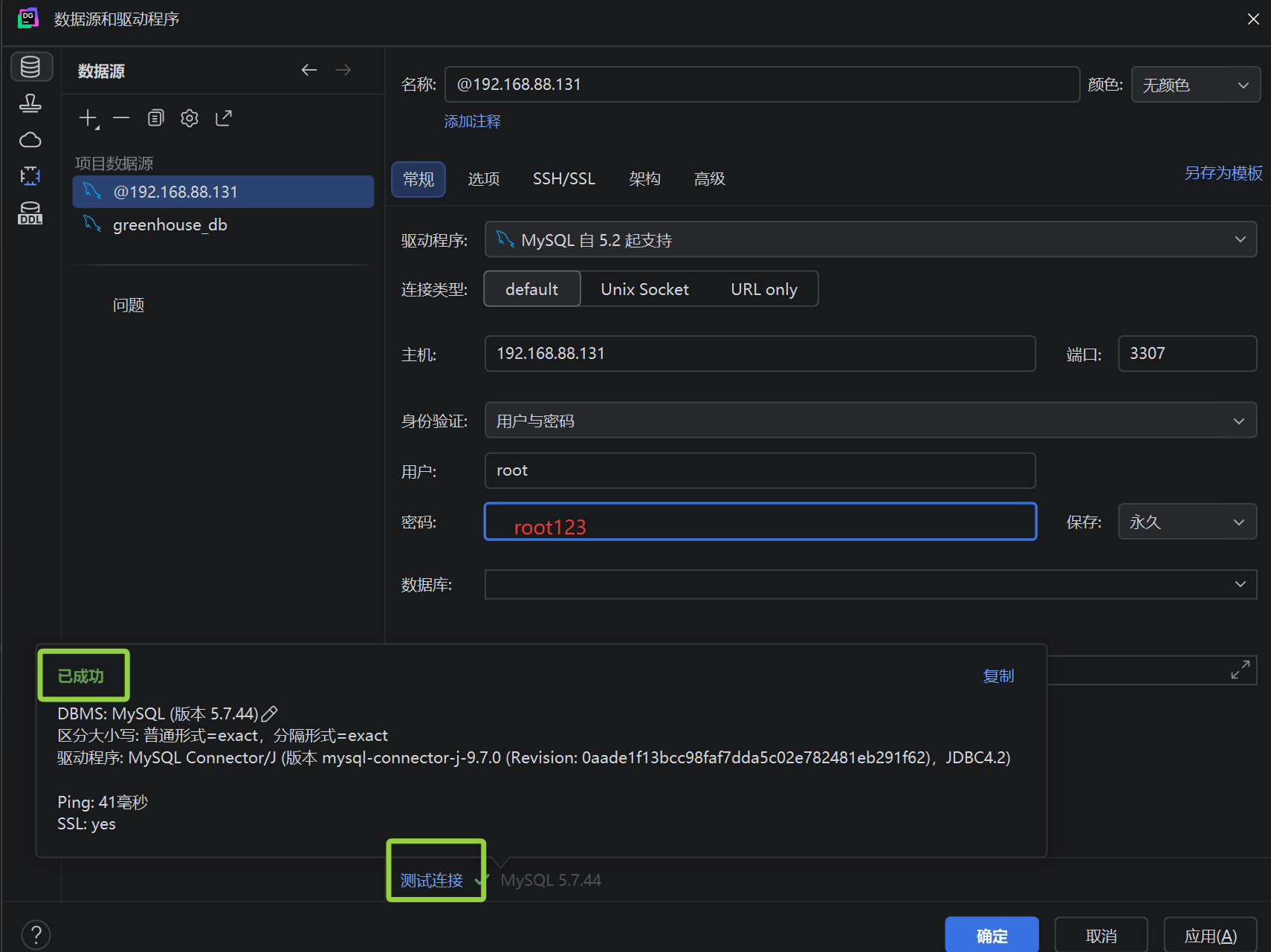The image size is (1271, 952).
Task: Select Unix Socket connection type
Action: coord(644,289)
